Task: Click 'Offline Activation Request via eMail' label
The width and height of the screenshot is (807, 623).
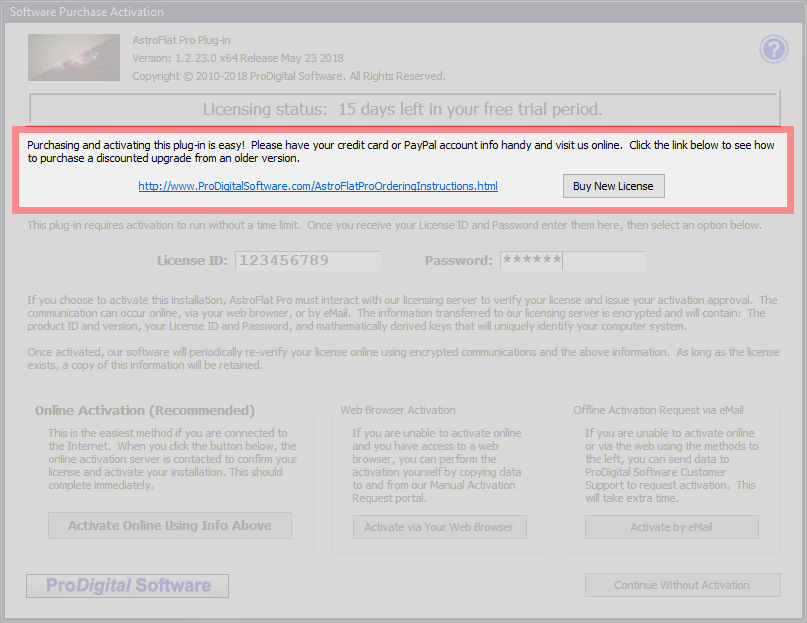Action: tap(658, 410)
